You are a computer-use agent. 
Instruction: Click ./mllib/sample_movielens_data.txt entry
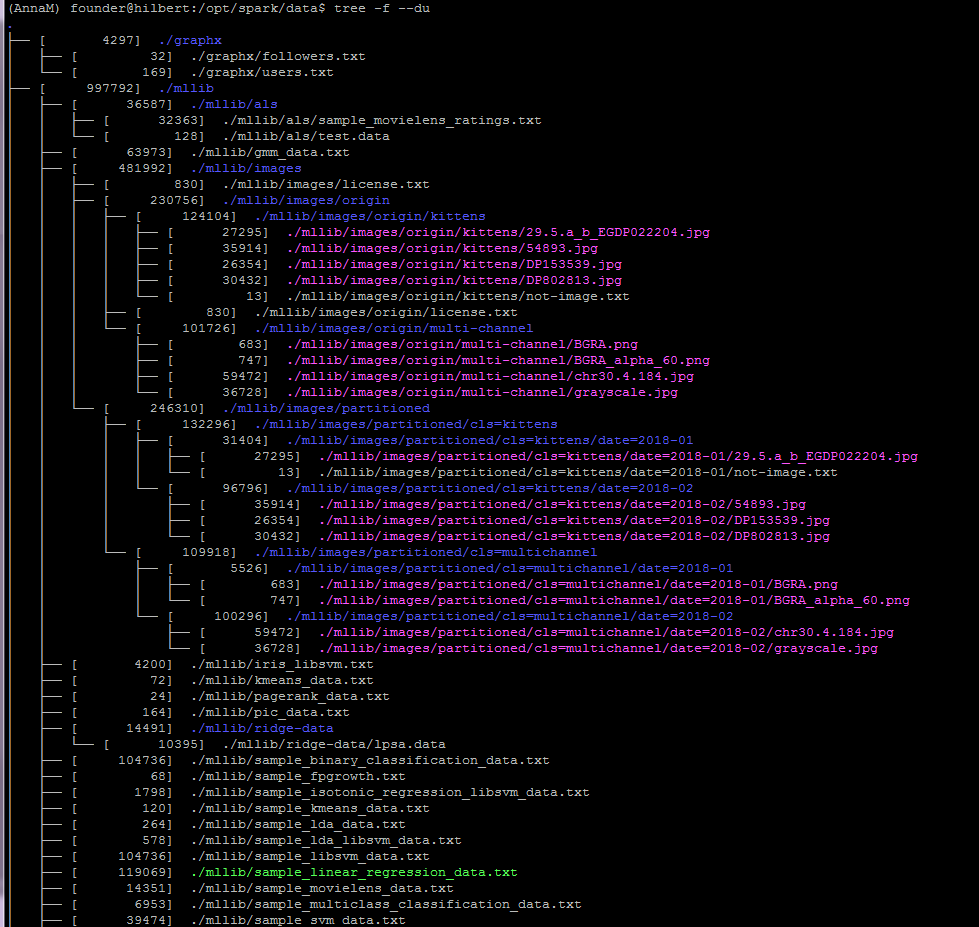322,888
